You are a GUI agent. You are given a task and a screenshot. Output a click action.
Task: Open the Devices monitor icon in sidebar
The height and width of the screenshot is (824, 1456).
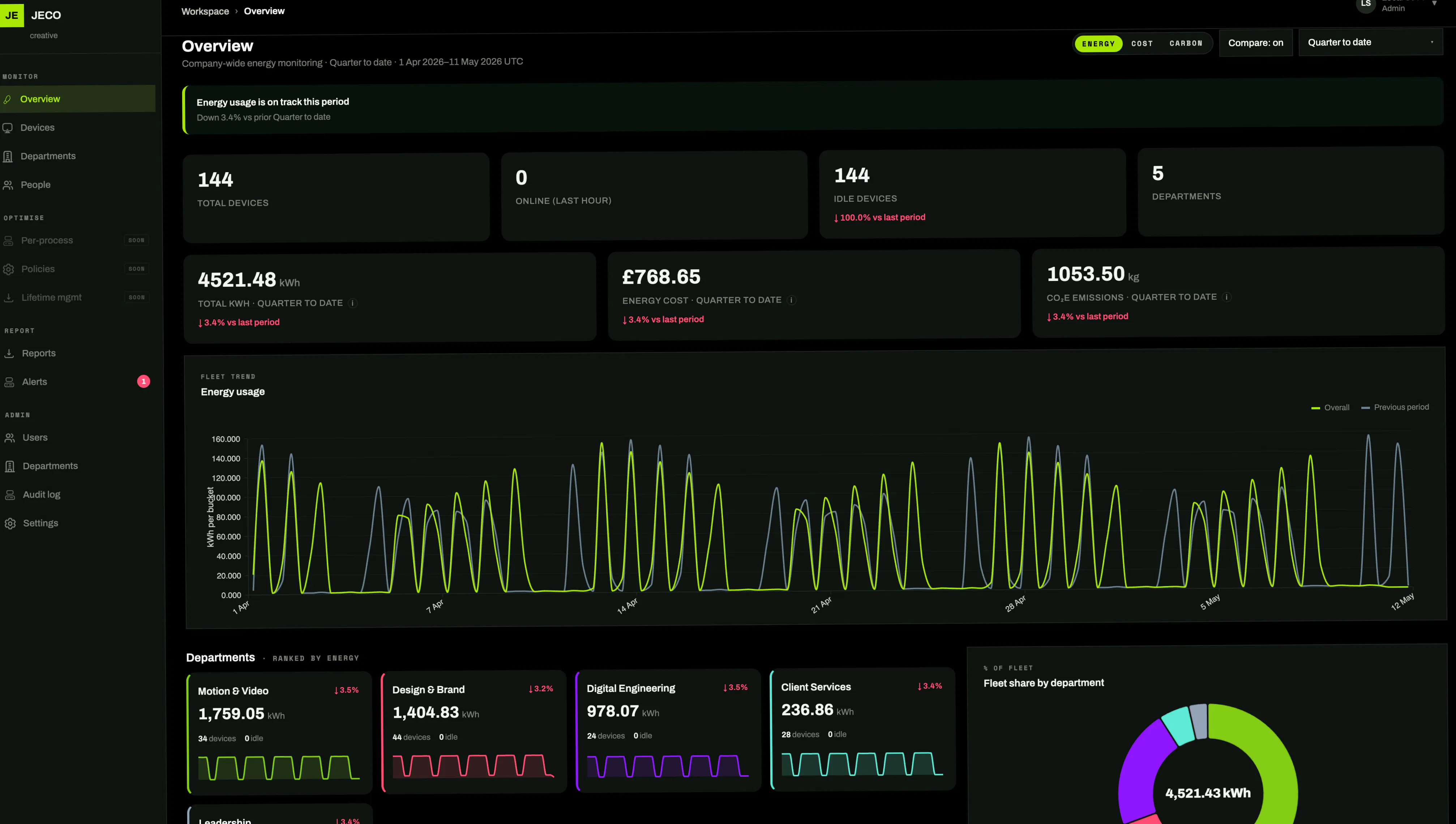tap(8, 128)
